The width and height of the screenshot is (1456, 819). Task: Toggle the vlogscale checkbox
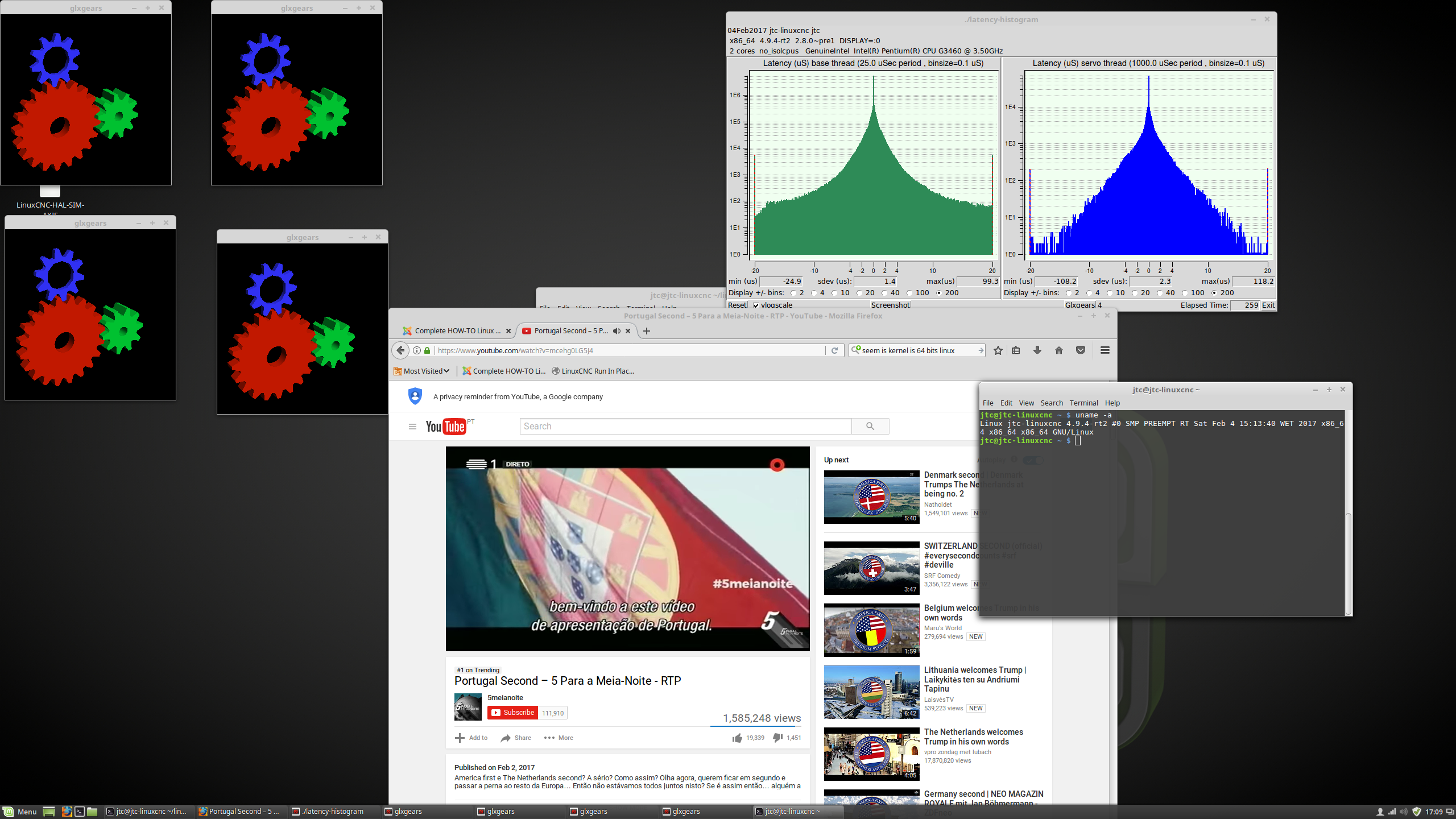click(756, 305)
